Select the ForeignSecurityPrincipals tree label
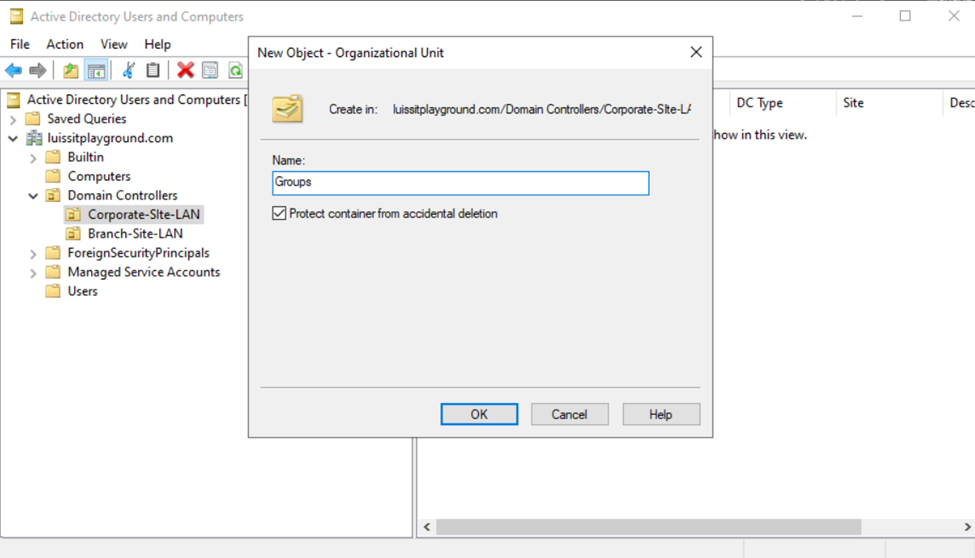The height and width of the screenshot is (558, 975). click(138, 253)
